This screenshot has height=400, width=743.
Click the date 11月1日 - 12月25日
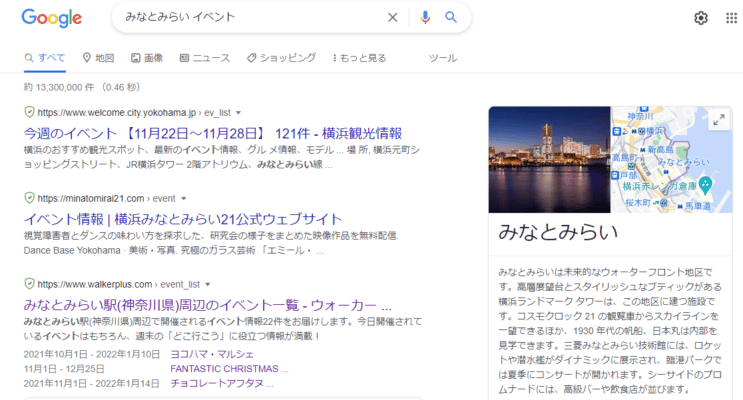point(64,369)
